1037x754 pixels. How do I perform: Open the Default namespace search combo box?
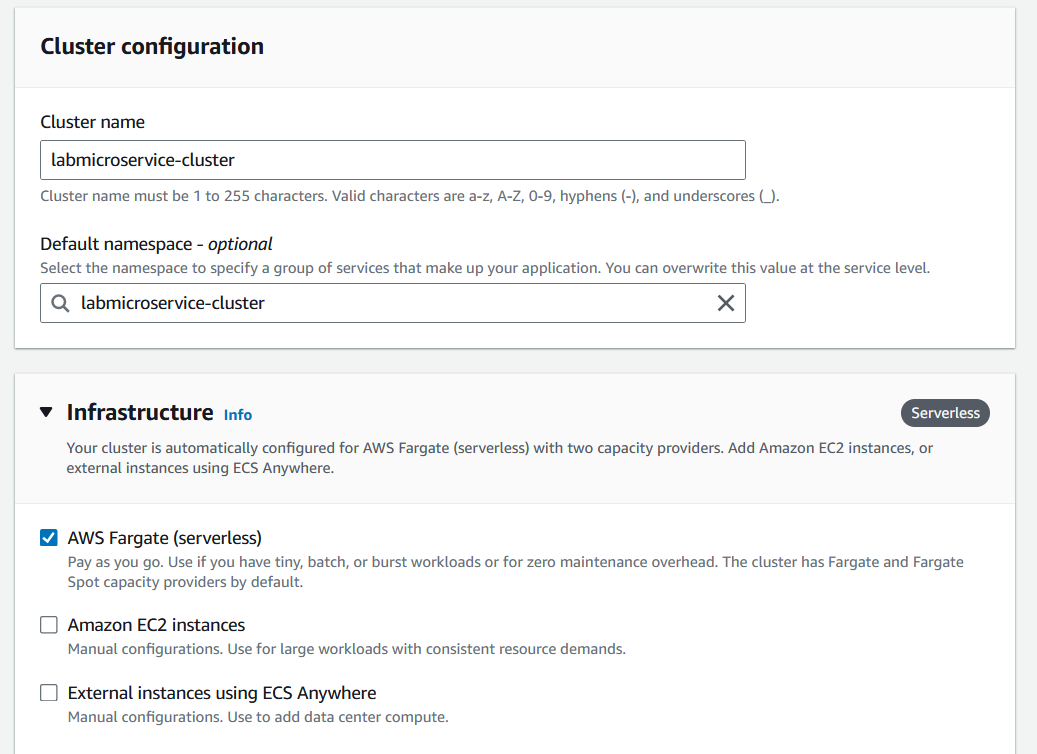[393, 303]
